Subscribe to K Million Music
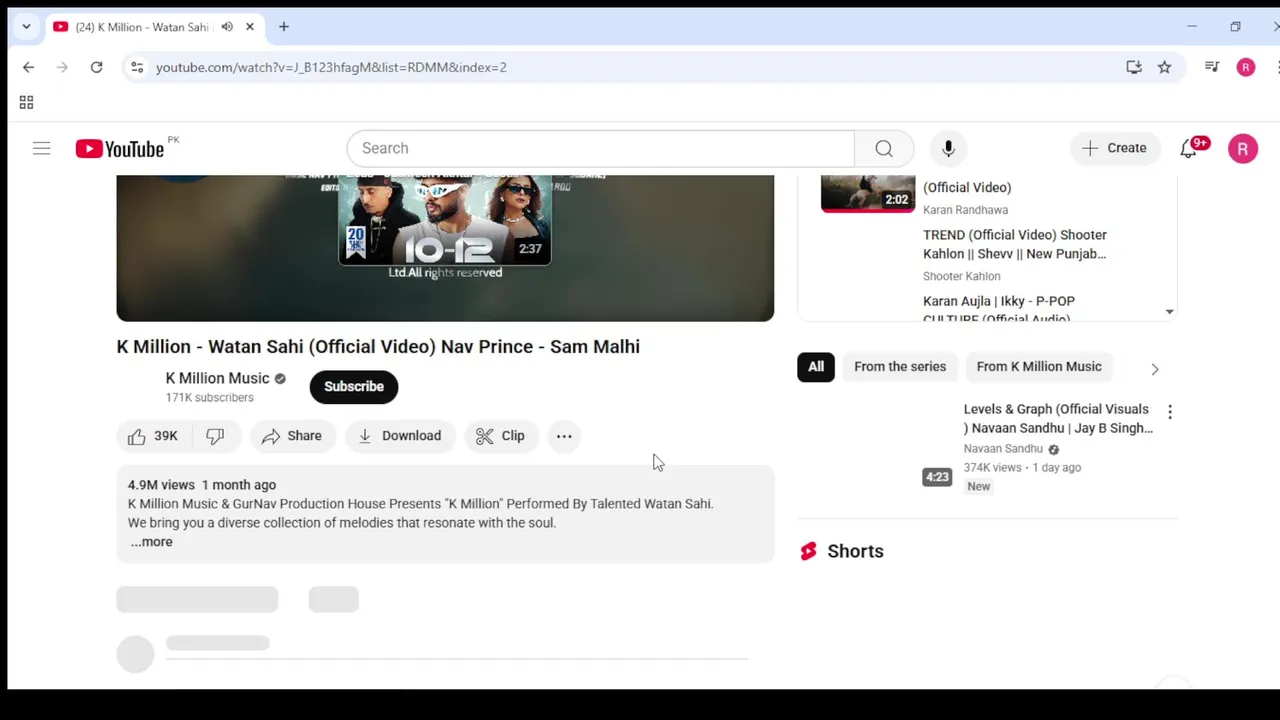The image size is (1280, 720). coord(354,387)
